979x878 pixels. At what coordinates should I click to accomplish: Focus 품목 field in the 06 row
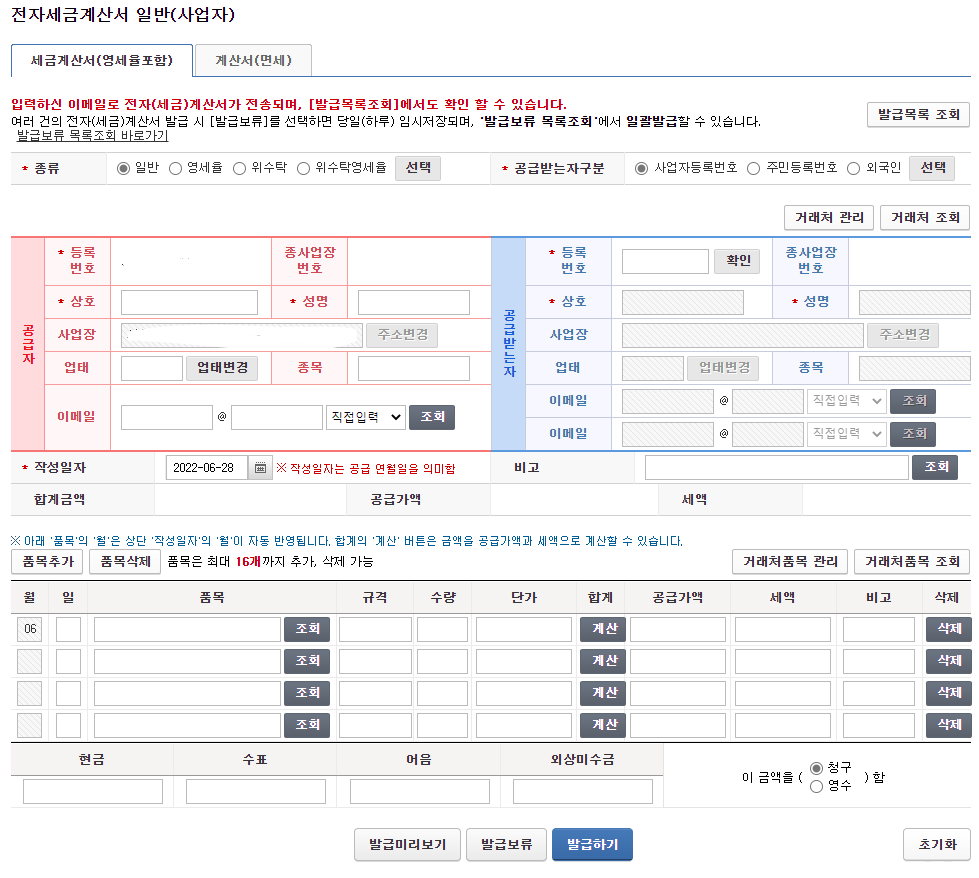(x=187, y=629)
